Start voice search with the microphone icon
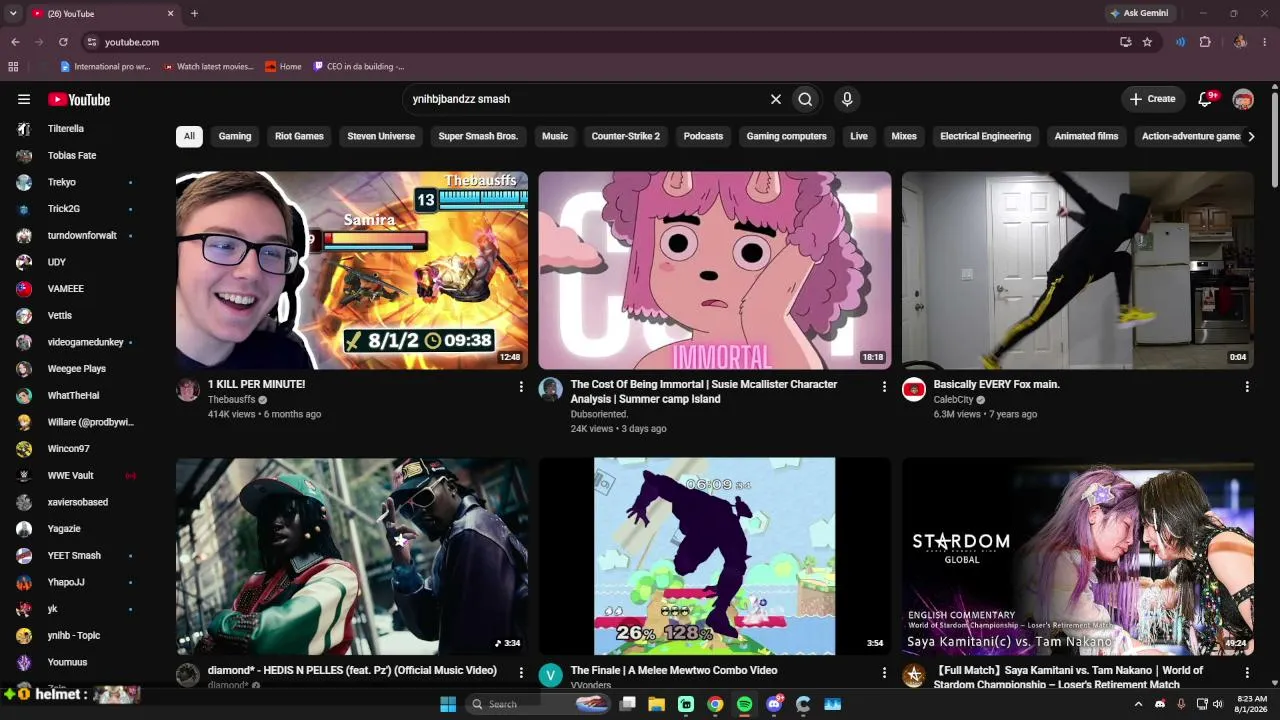The image size is (1280, 720). click(x=847, y=99)
